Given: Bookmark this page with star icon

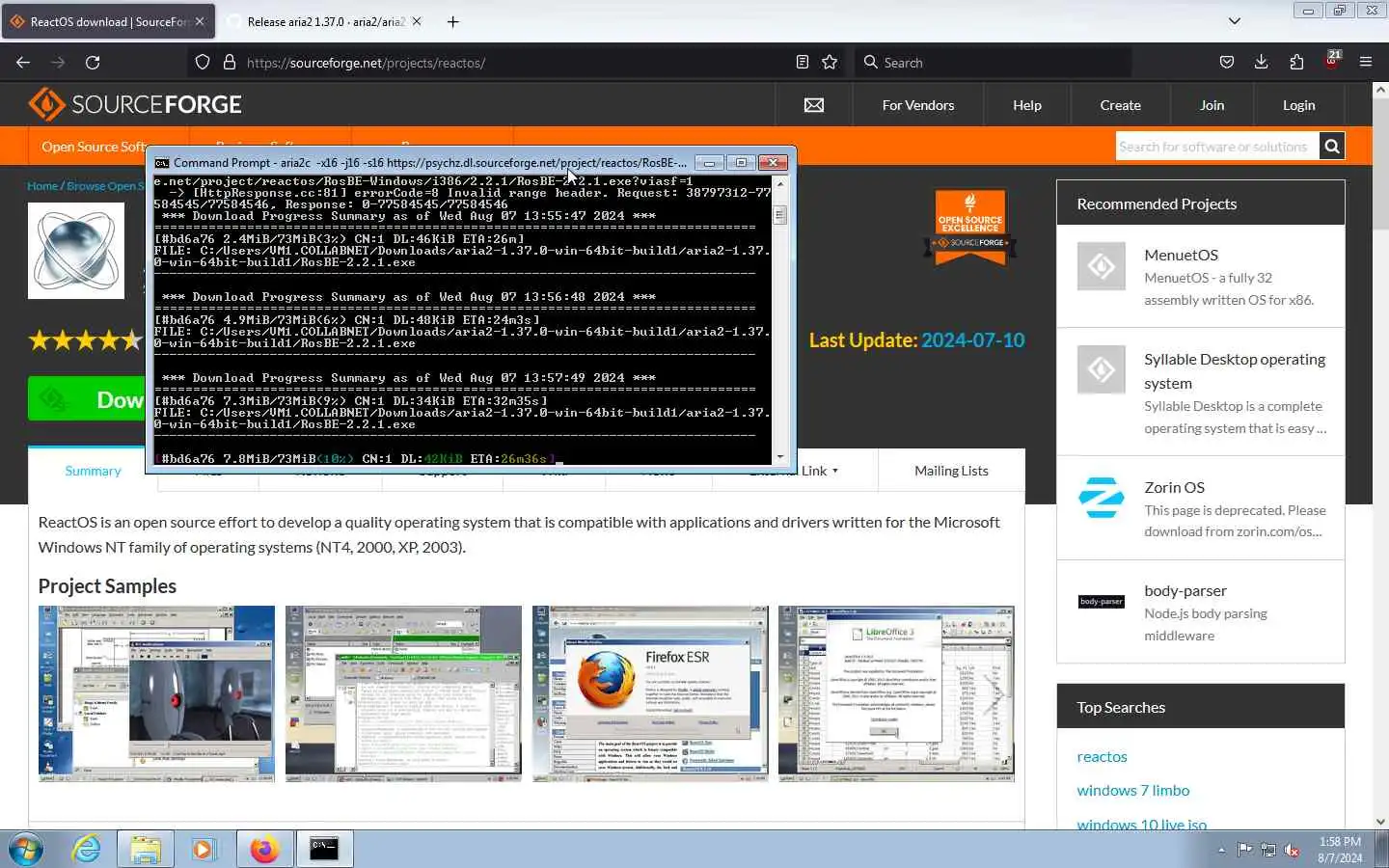Looking at the screenshot, I should point(830,62).
